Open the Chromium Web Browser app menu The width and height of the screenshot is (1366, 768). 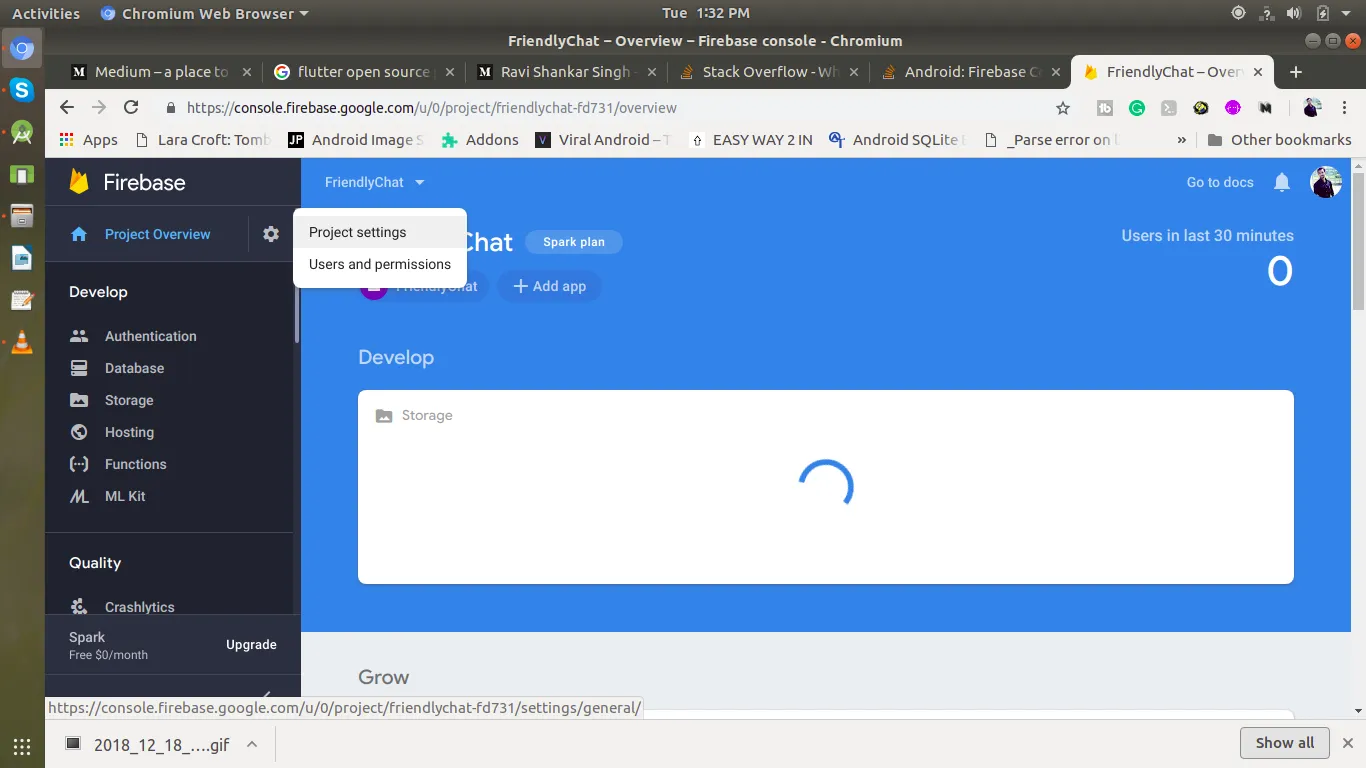[205, 14]
